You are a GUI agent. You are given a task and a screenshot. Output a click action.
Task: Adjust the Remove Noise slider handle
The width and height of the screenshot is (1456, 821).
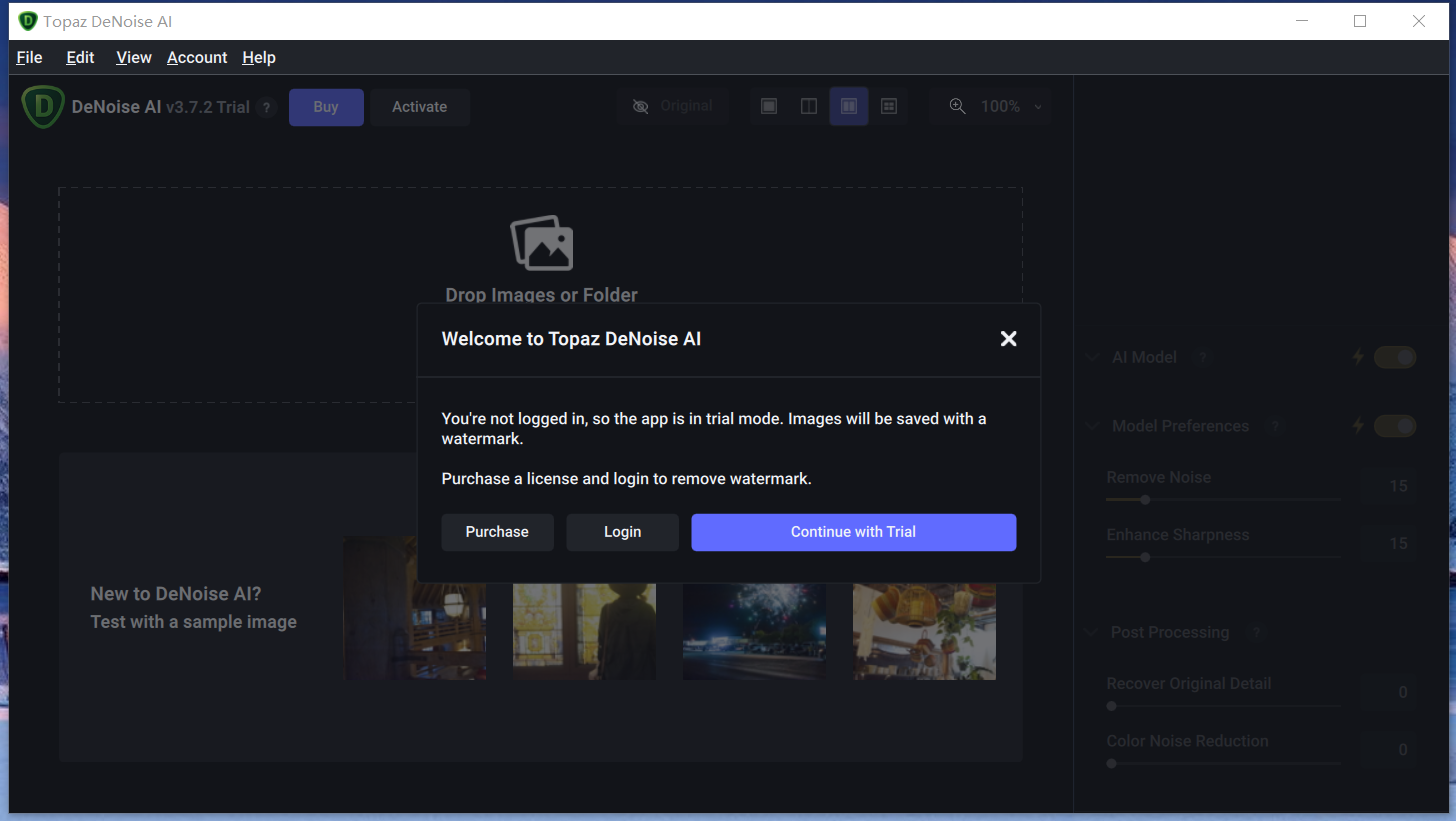pos(1145,500)
